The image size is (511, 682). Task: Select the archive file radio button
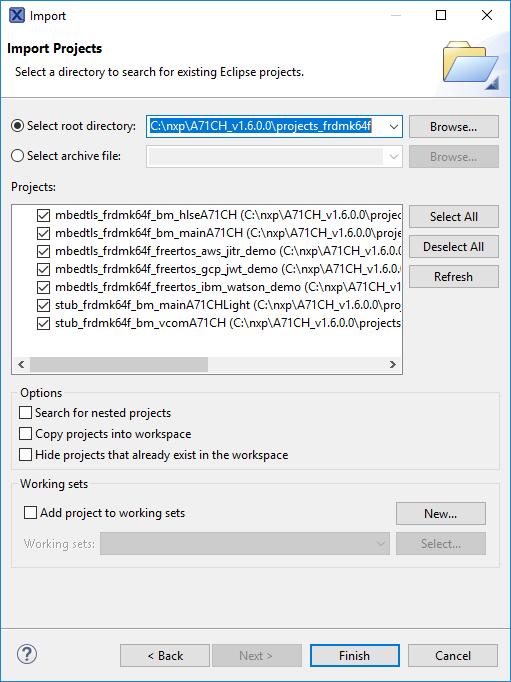pos(17,156)
